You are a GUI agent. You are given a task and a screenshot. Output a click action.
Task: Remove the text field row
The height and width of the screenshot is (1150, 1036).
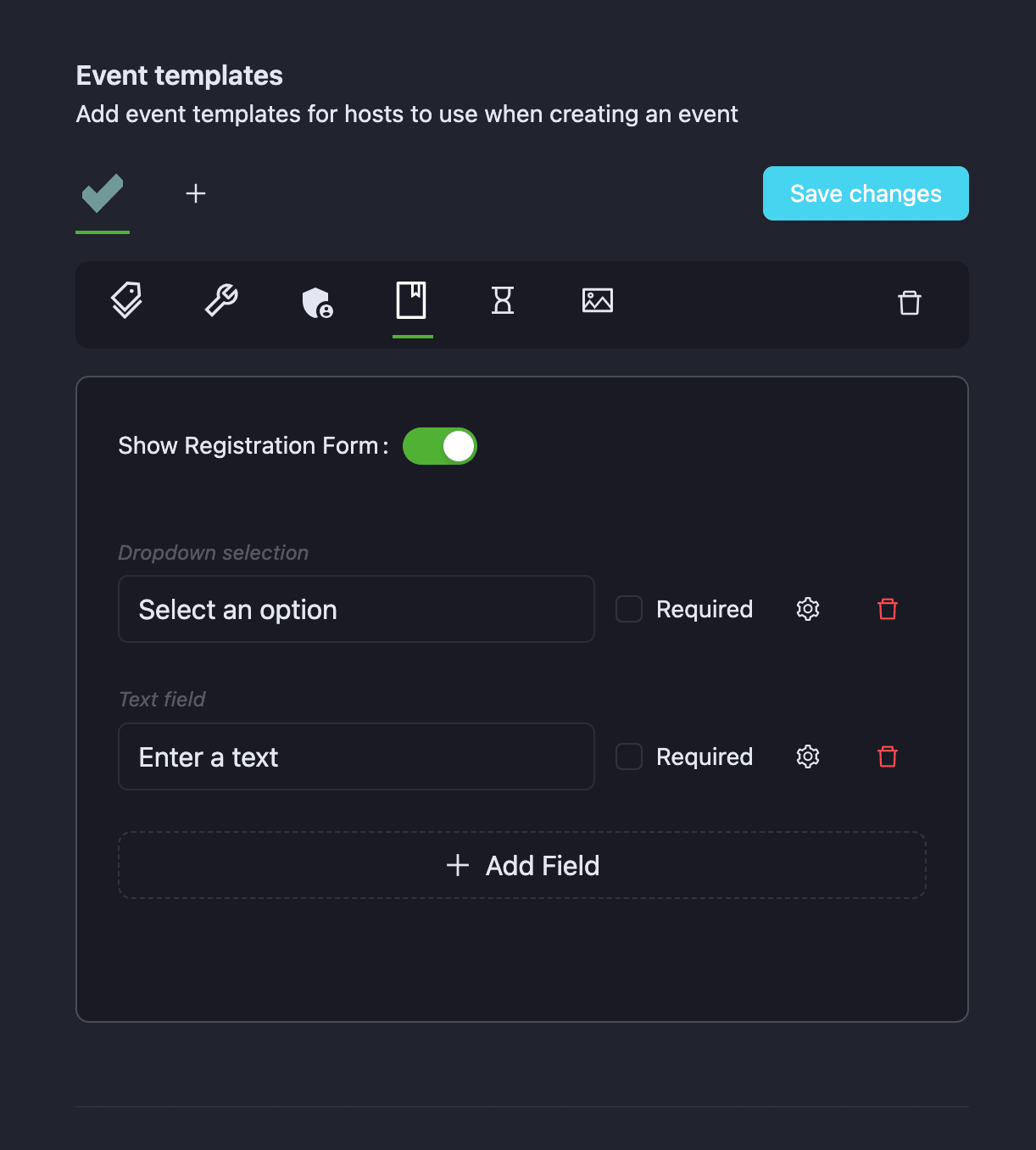[888, 756]
